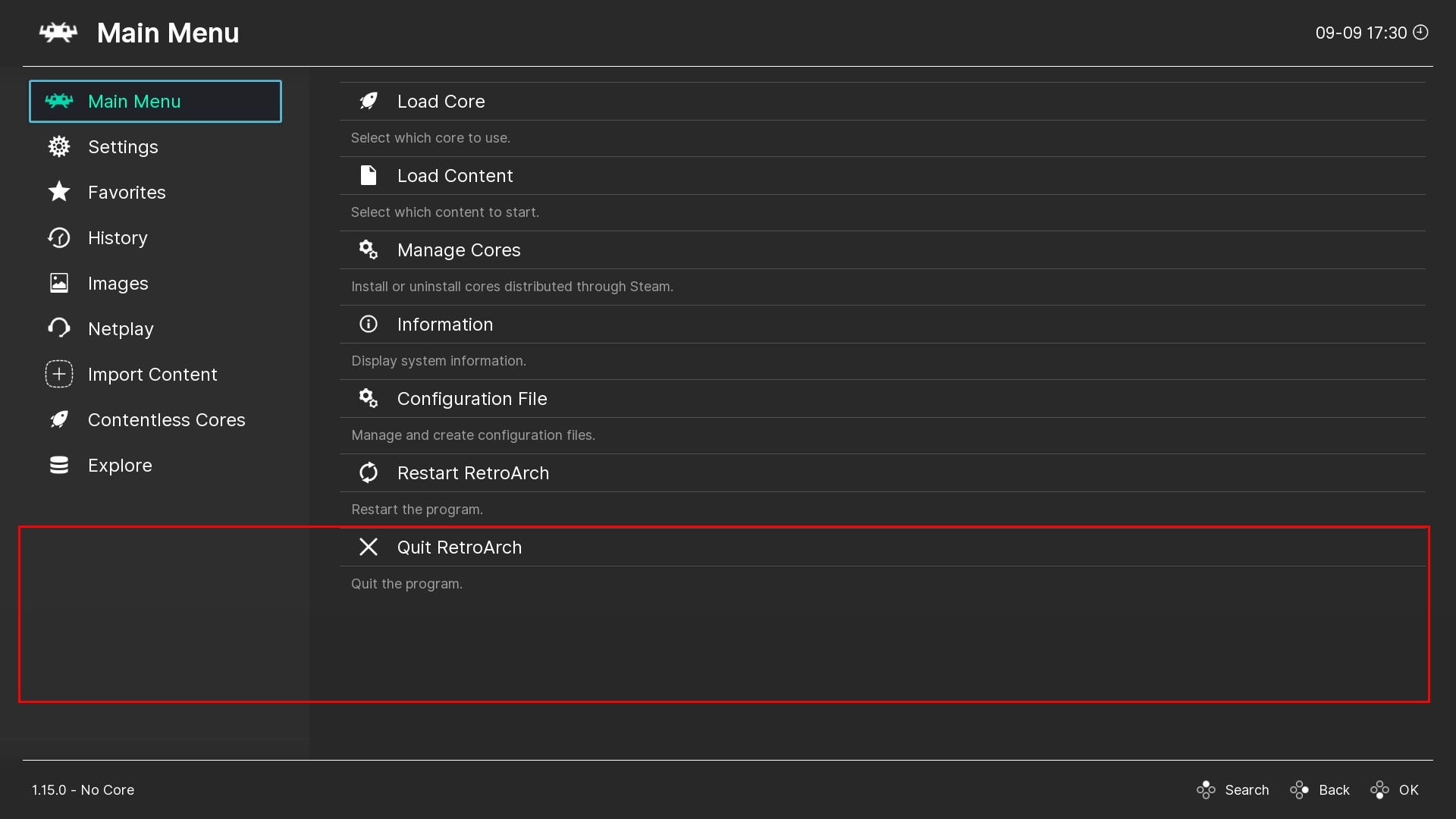Select Contentless Cores in sidebar
Viewport: 1456px width, 819px height.
(x=166, y=419)
